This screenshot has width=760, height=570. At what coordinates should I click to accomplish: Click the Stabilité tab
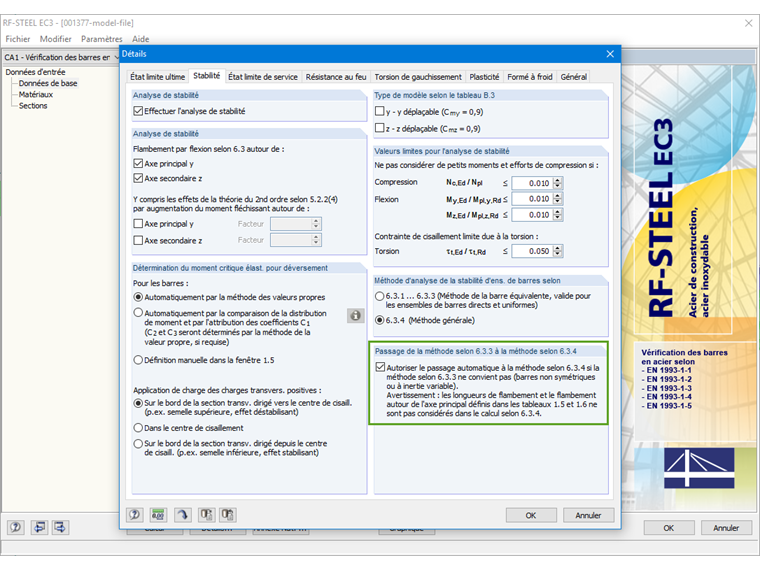(x=206, y=76)
